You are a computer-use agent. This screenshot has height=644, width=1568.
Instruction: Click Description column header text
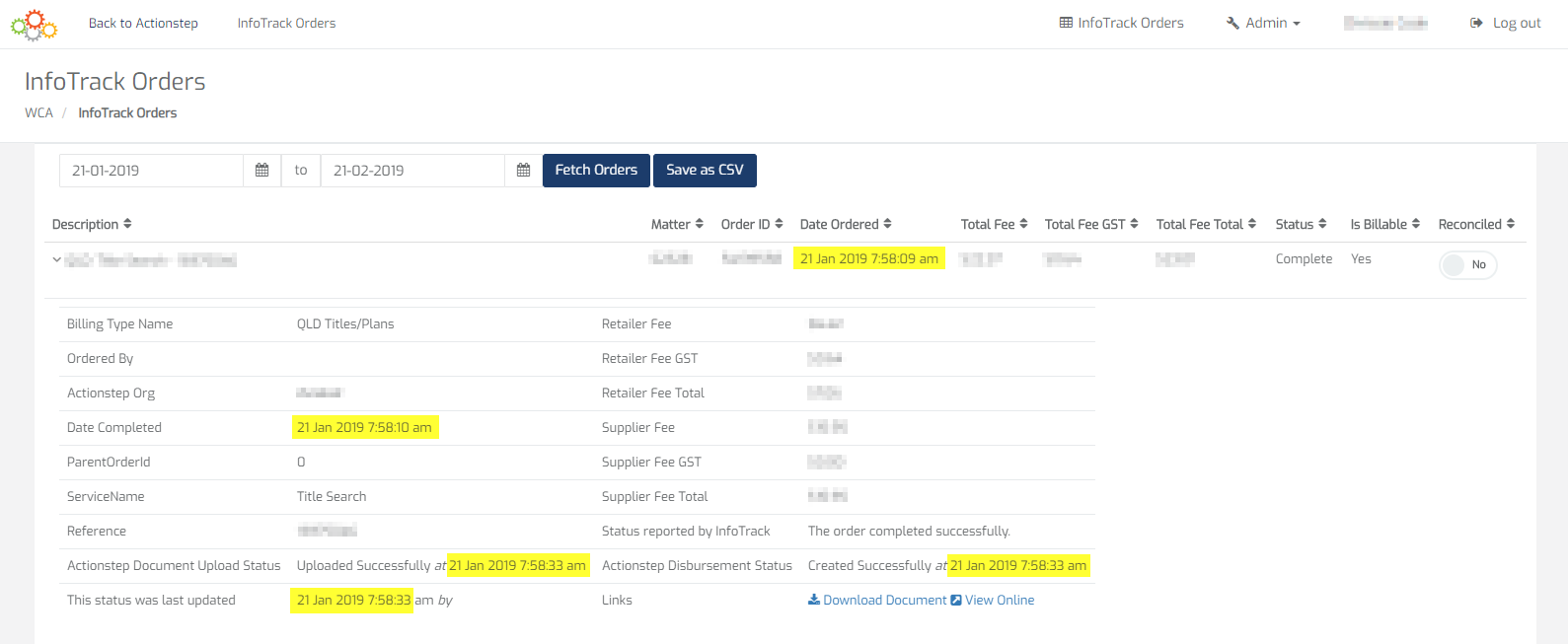point(85,224)
